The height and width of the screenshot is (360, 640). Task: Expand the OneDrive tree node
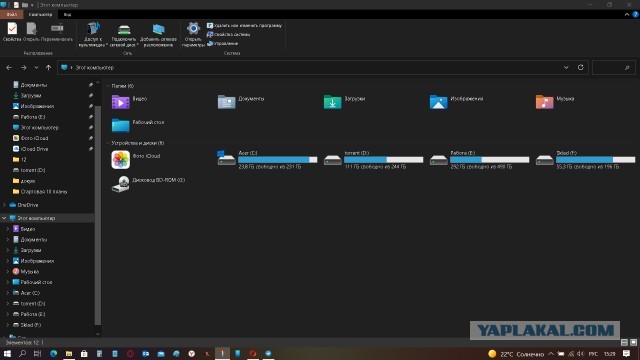(4, 205)
